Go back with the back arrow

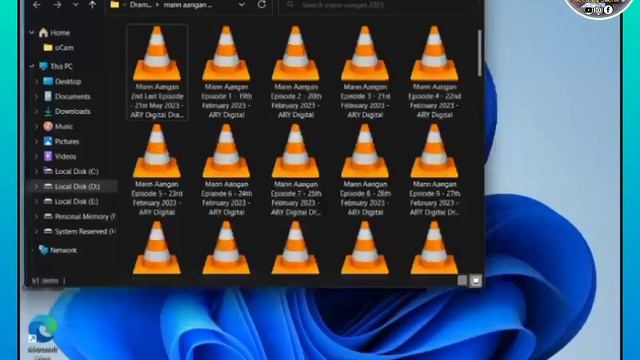coord(37,5)
